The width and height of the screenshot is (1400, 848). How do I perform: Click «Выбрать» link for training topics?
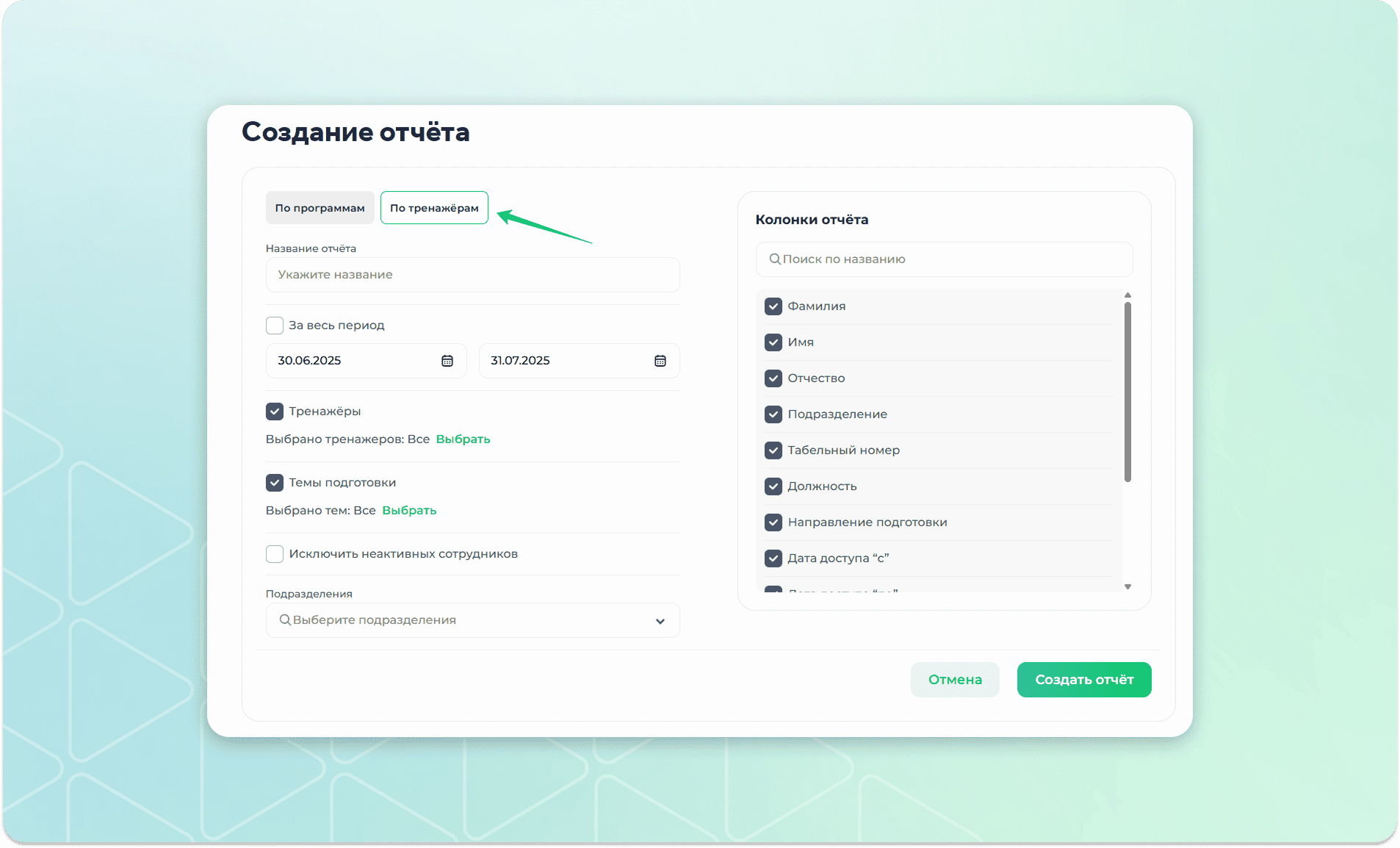(x=409, y=511)
